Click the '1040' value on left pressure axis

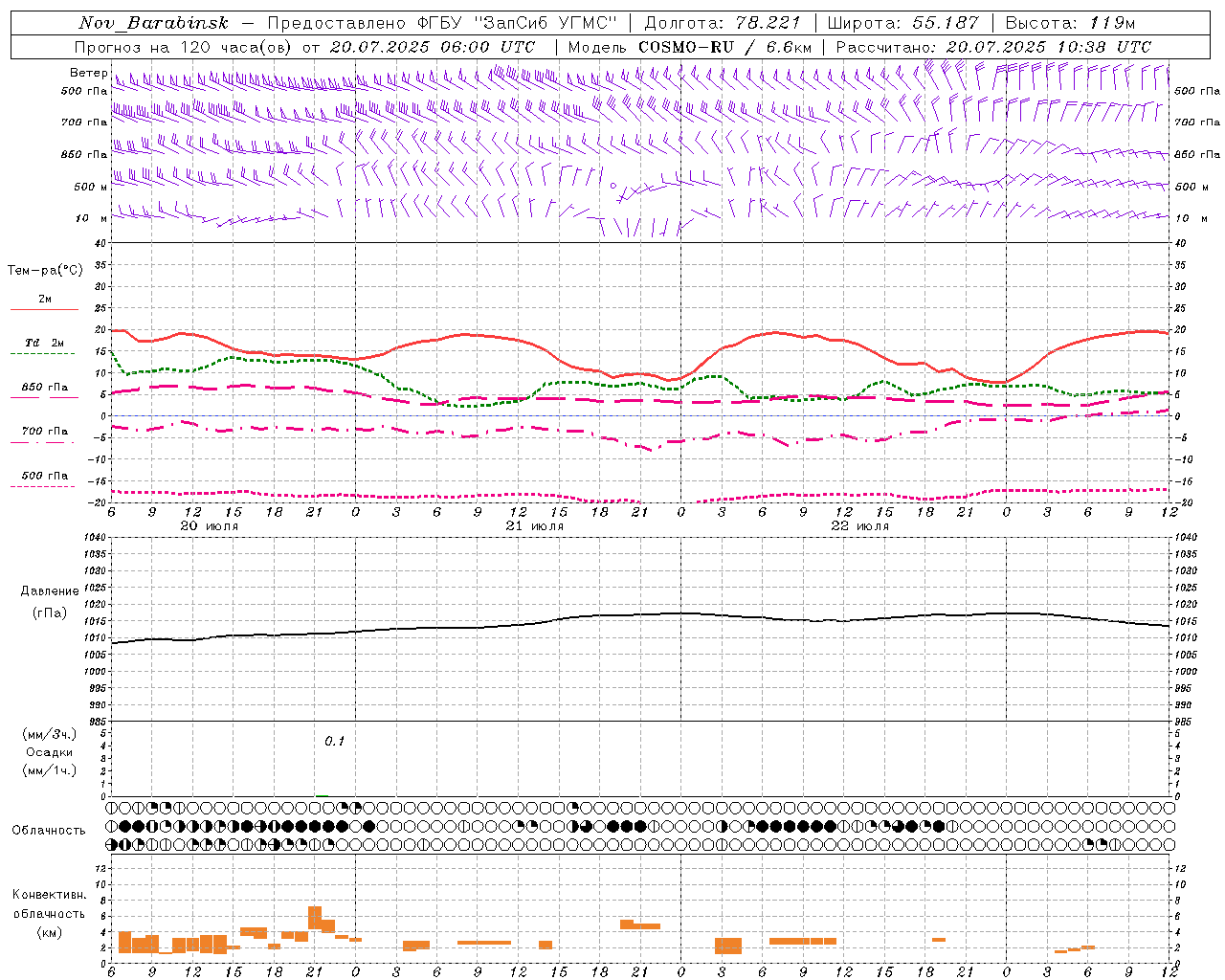tap(94, 537)
